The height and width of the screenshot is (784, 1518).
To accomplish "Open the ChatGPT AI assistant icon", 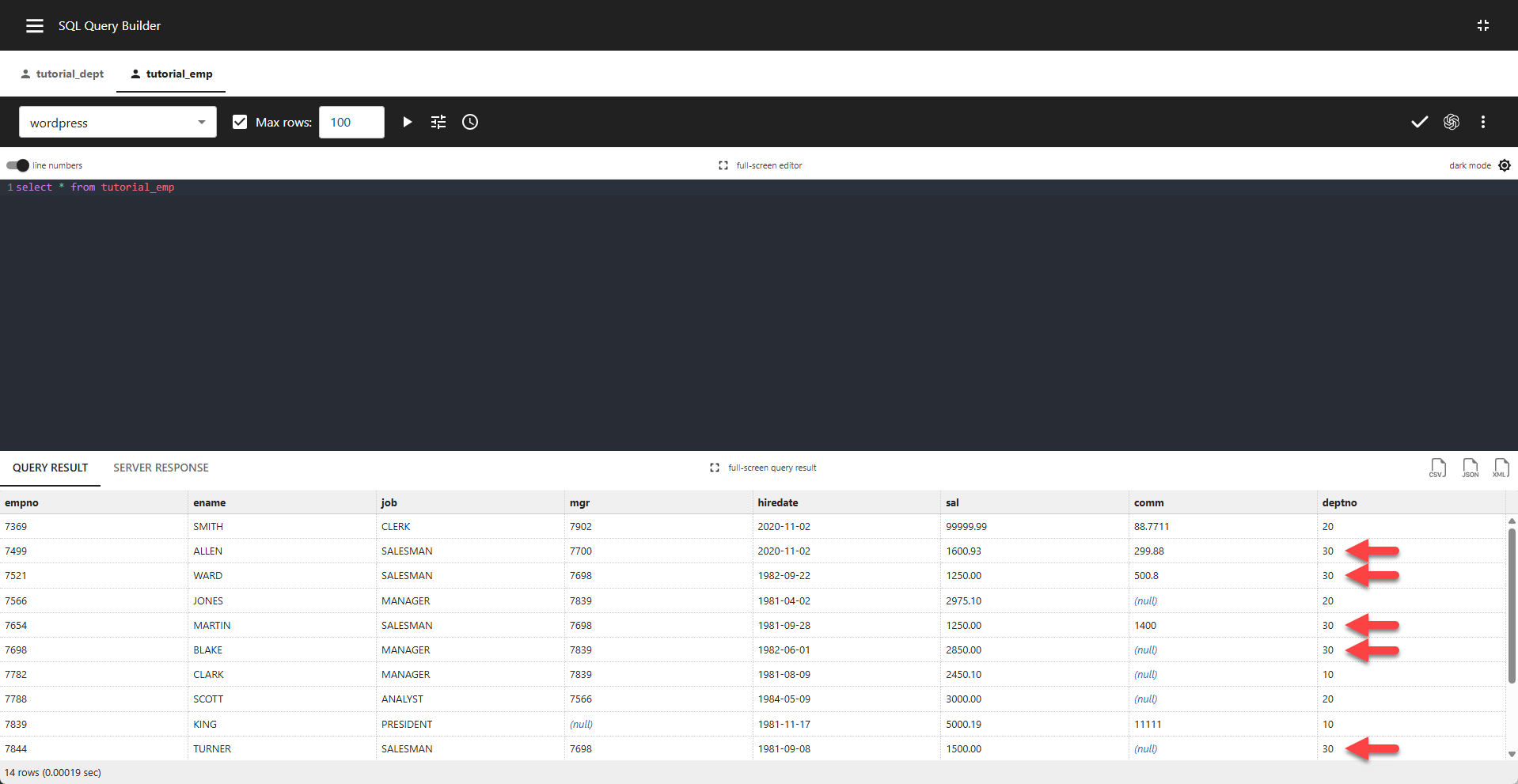I will click(1452, 122).
